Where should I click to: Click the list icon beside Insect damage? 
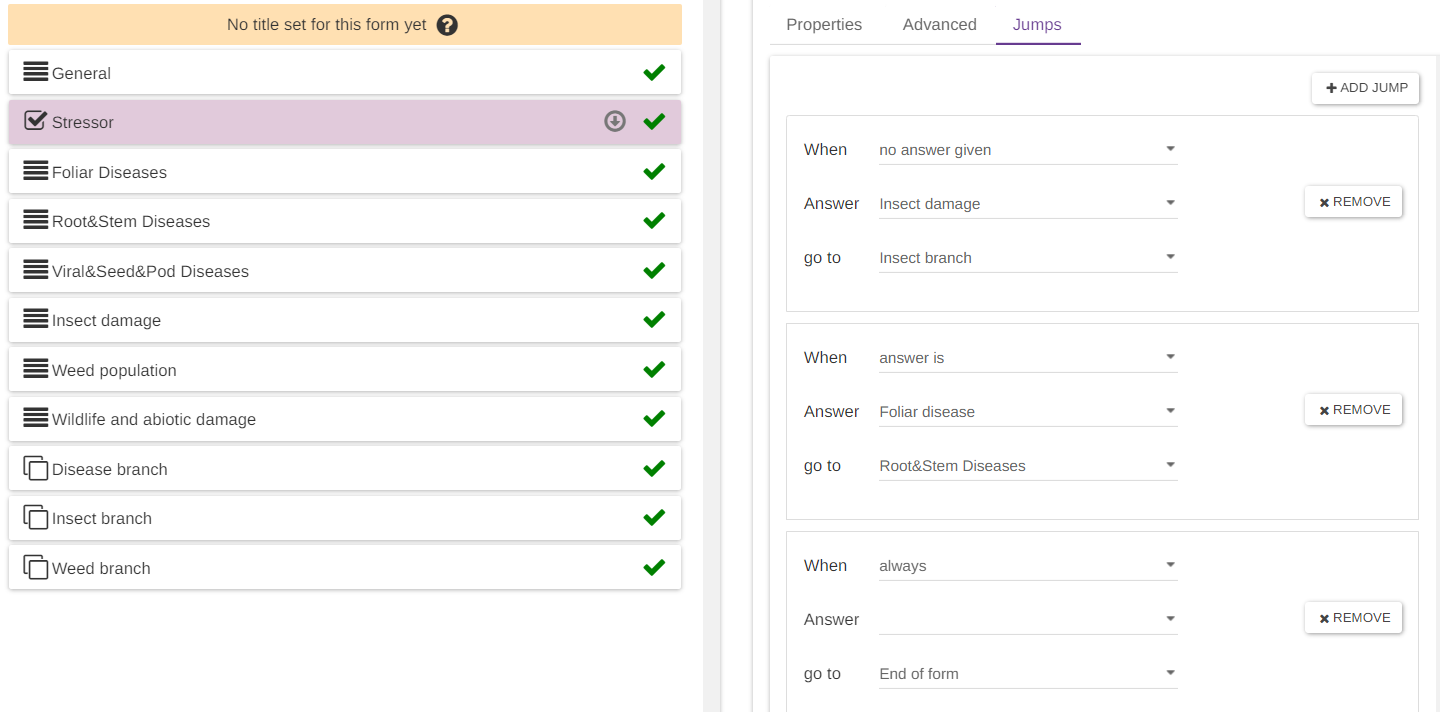35,319
